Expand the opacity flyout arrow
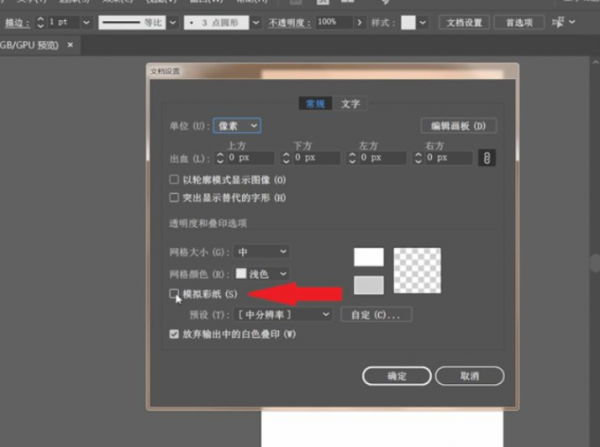 click(359, 23)
